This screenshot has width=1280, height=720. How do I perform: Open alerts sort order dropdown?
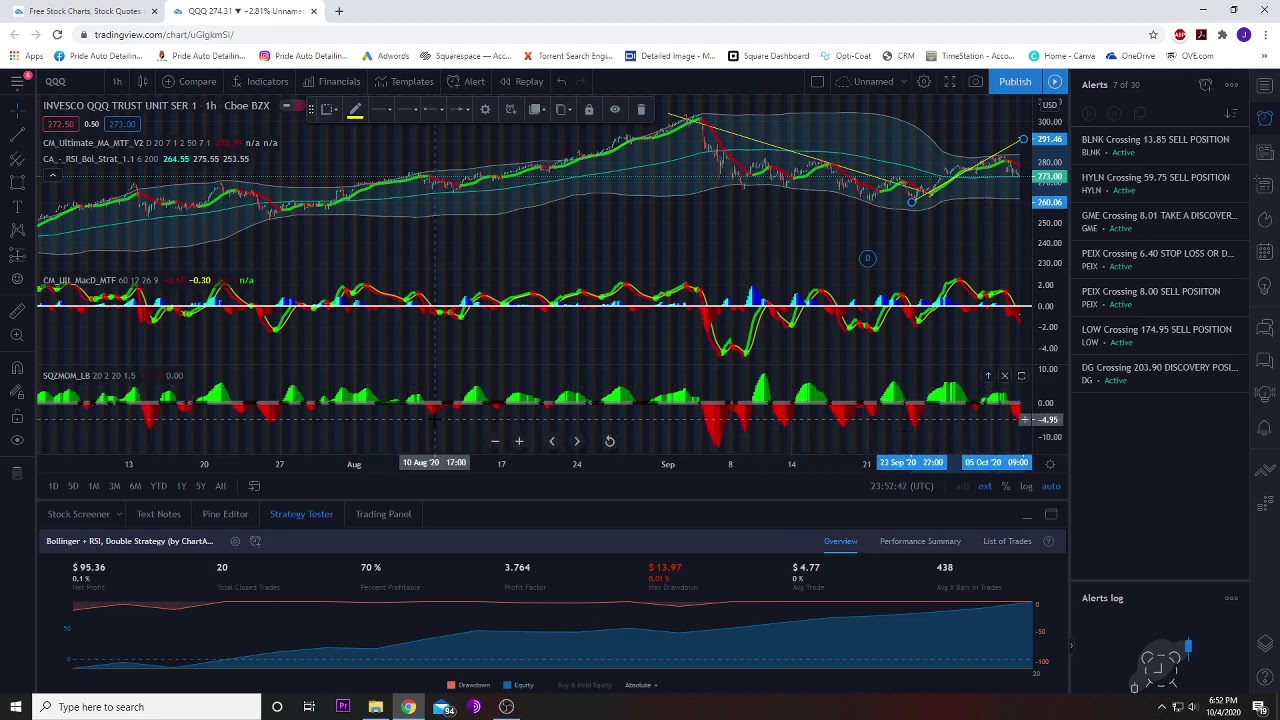point(1231,114)
